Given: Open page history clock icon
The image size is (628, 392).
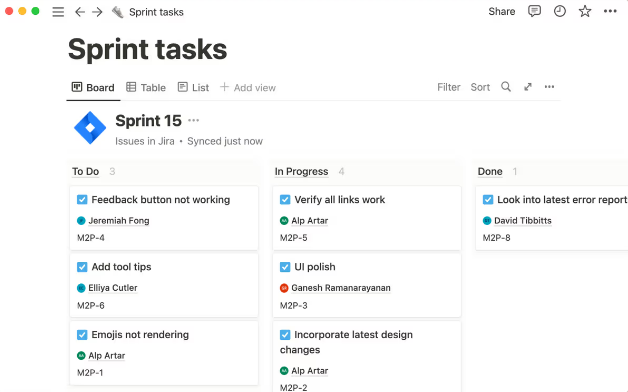Looking at the screenshot, I should point(560,11).
